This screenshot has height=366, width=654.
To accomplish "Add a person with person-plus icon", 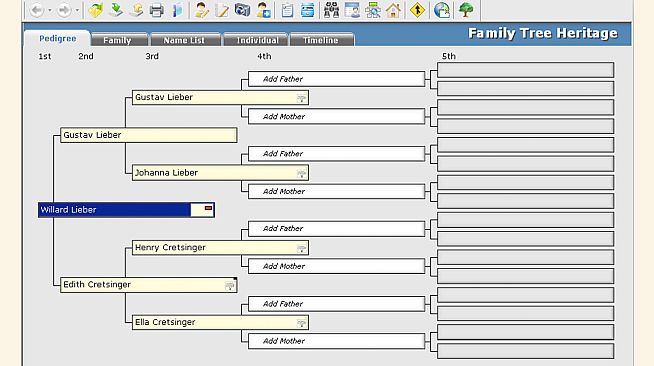I will point(263,10).
